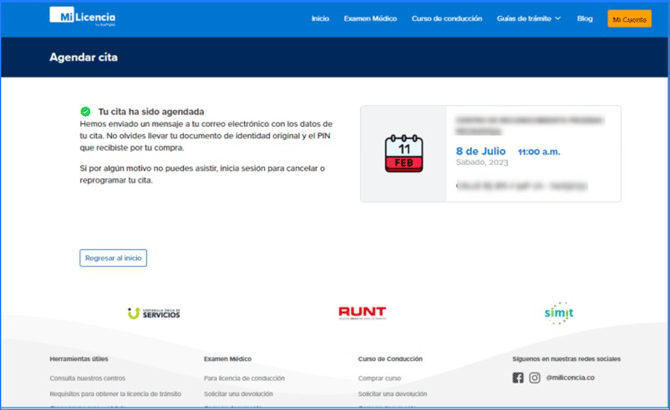Click the green checkmark success icon
This screenshot has width=670, height=410.
[x=86, y=112]
